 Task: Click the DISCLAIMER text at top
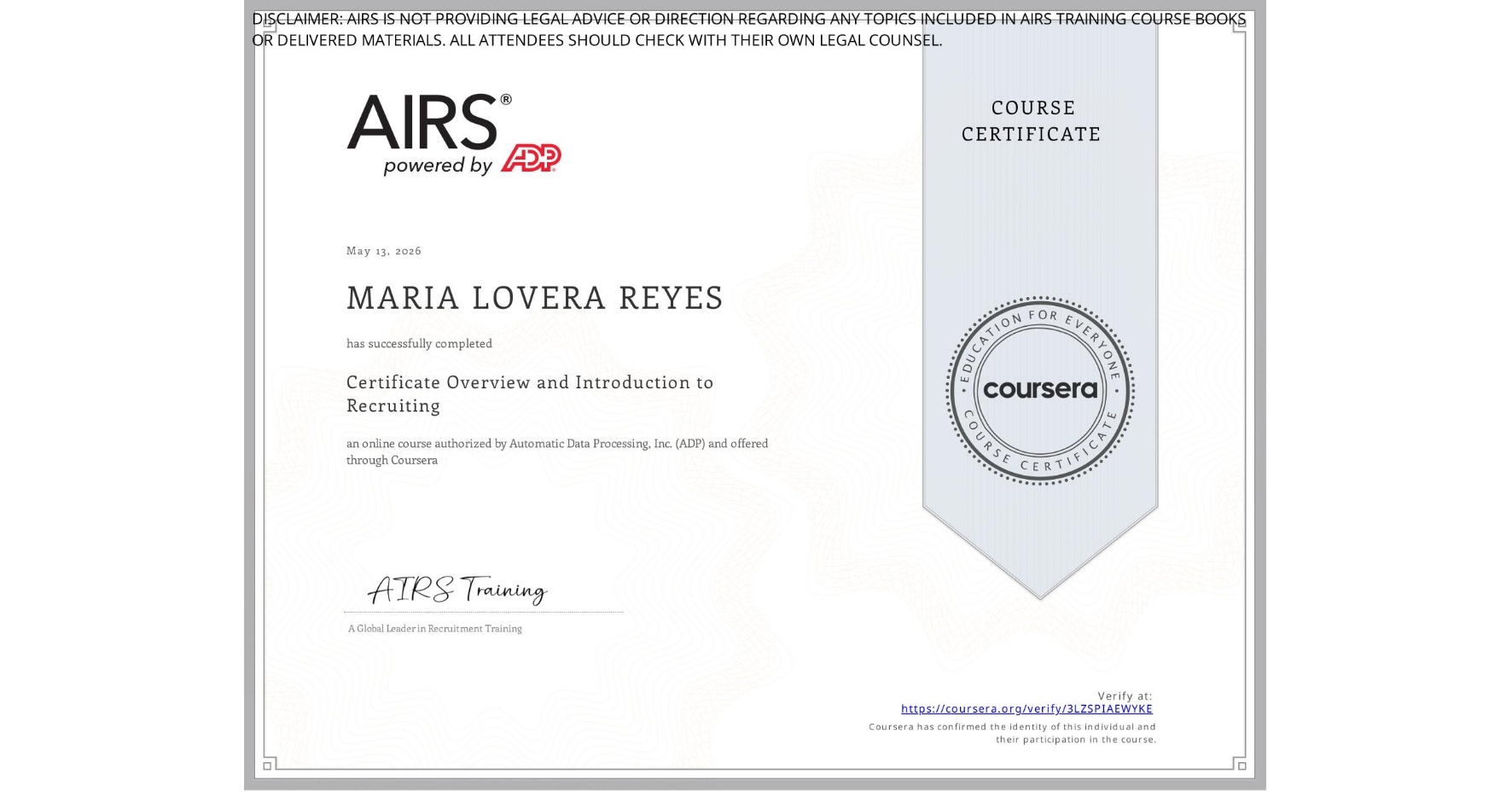(749, 29)
